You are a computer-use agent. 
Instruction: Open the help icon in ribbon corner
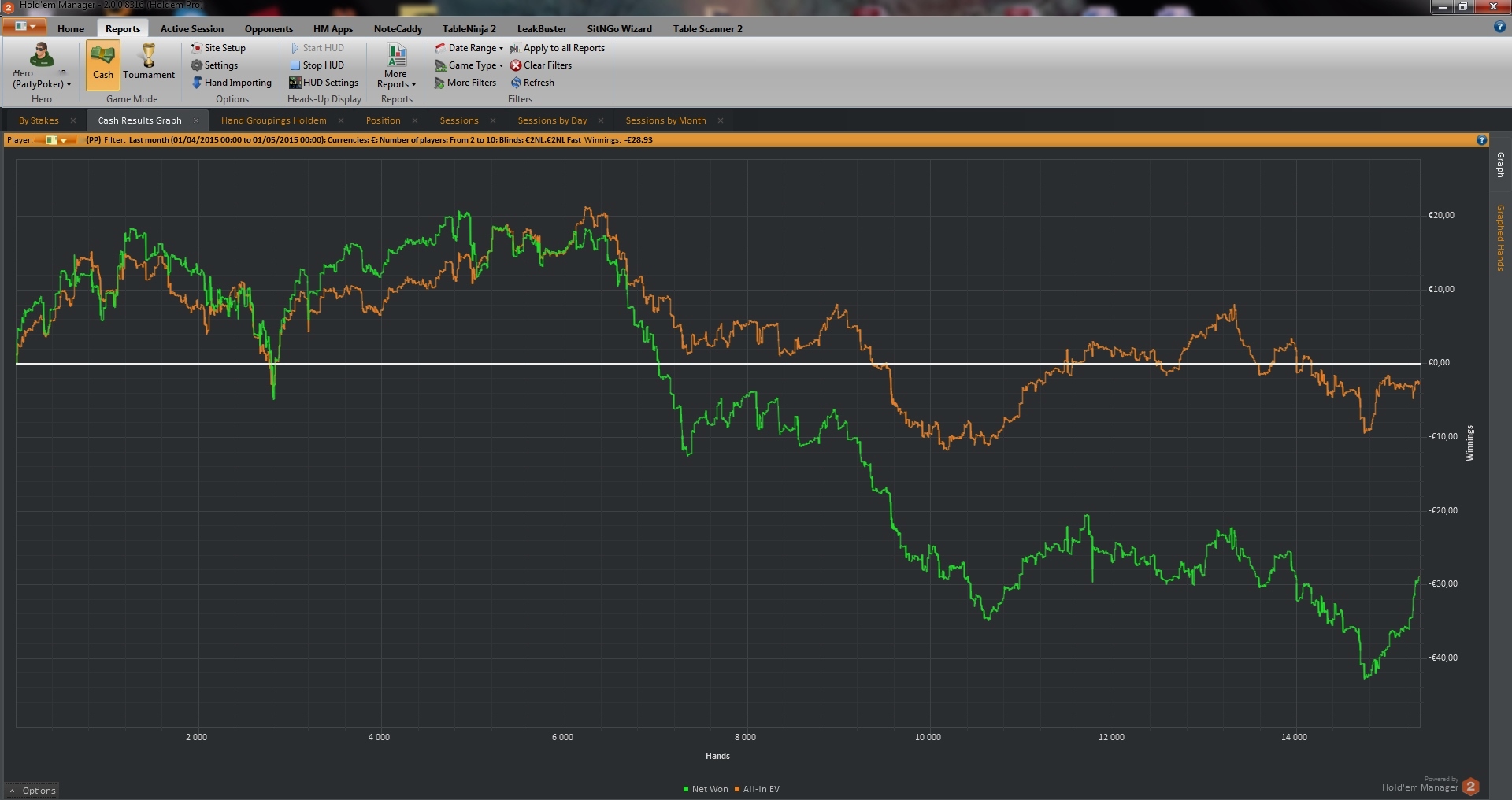coord(1499,27)
